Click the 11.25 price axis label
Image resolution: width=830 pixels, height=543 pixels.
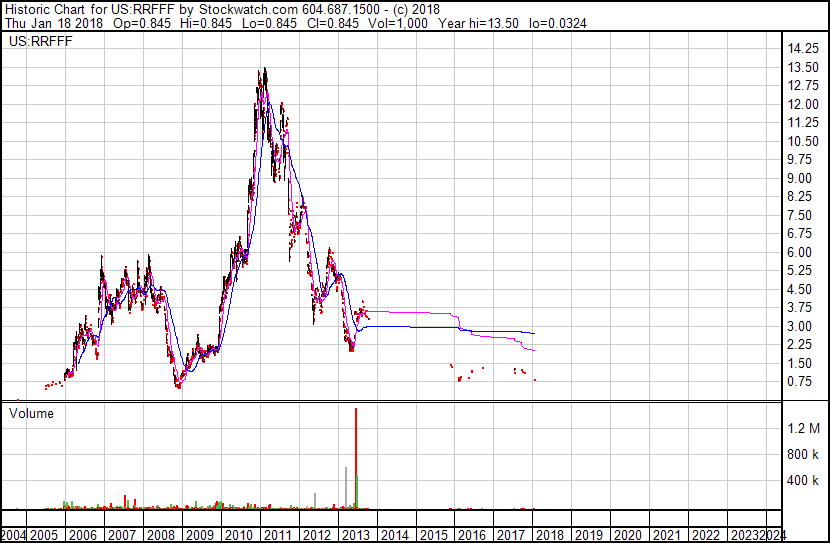[x=803, y=123]
